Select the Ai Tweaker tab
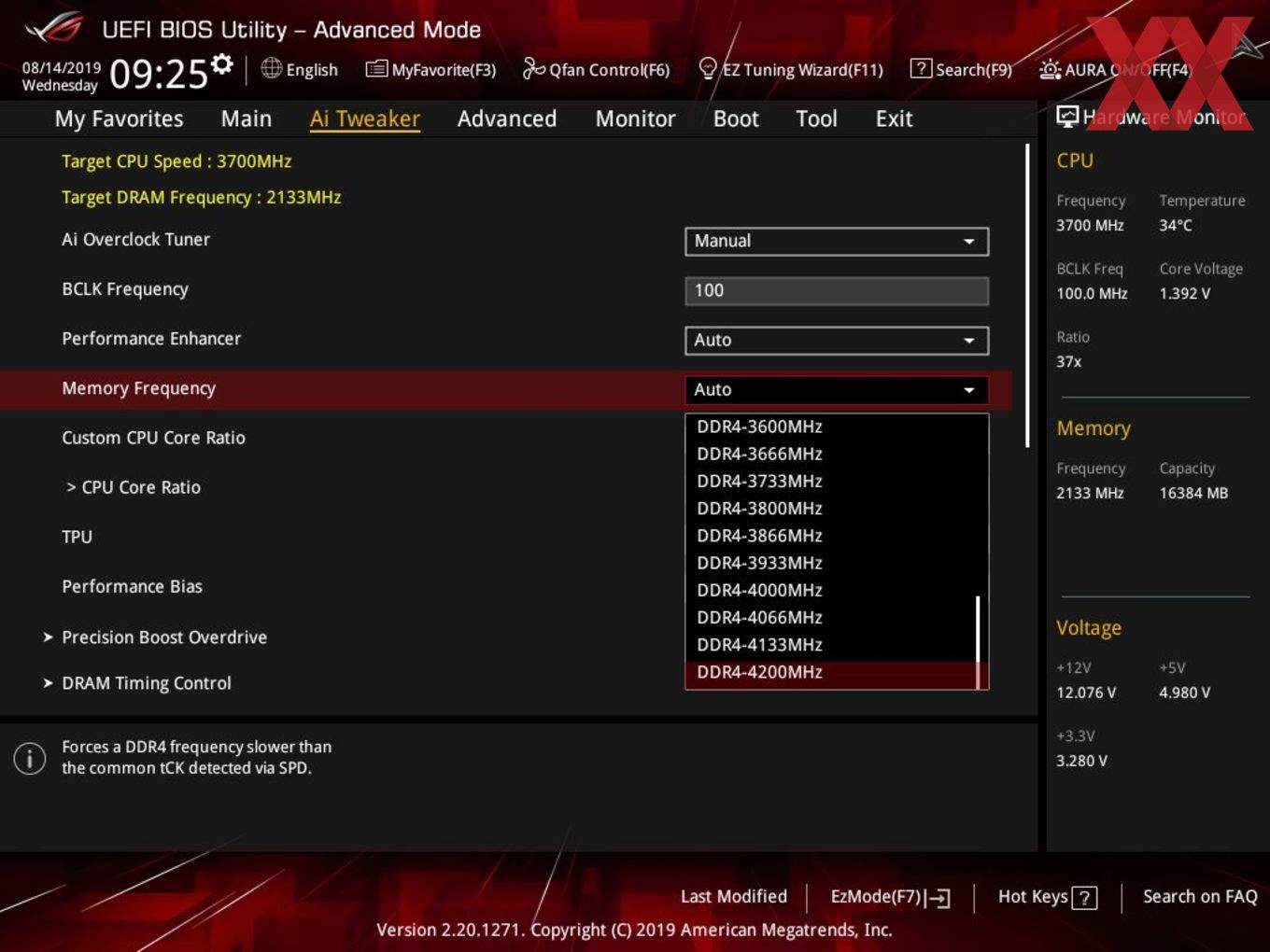1270x952 pixels. tap(365, 119)
